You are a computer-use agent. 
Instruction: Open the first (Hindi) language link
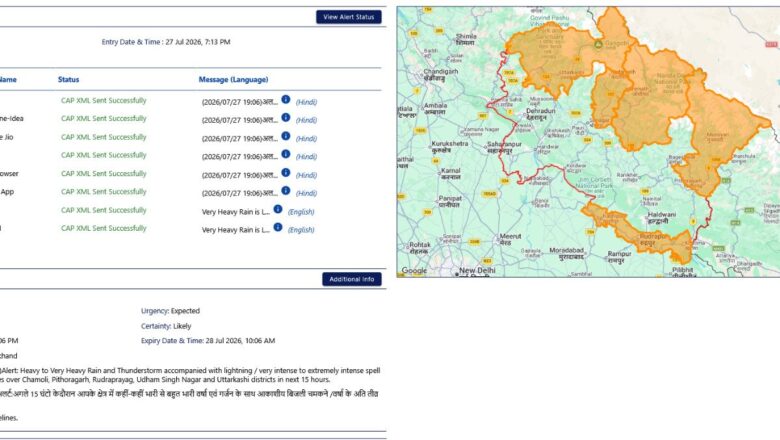click(306, 102)
